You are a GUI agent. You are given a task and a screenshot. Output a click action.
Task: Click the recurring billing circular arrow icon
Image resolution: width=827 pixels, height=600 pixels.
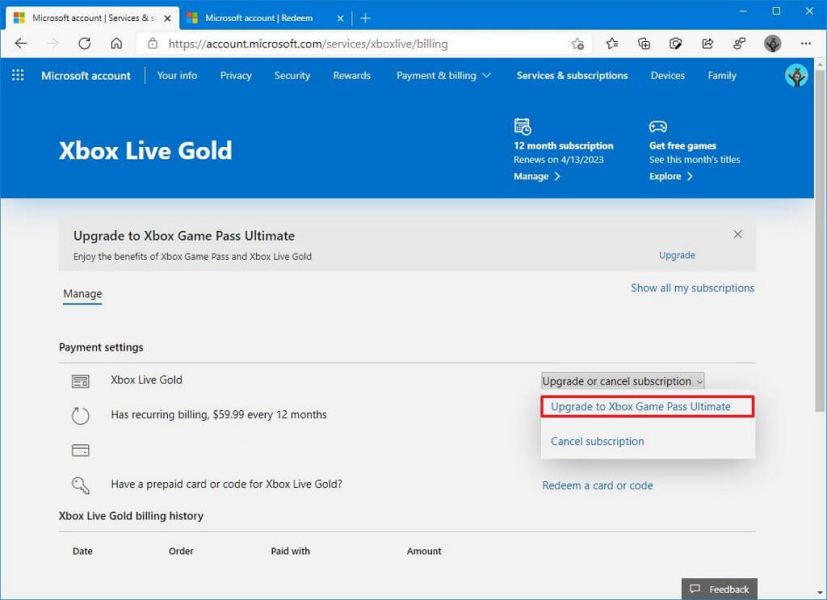(x=81, y=415)
